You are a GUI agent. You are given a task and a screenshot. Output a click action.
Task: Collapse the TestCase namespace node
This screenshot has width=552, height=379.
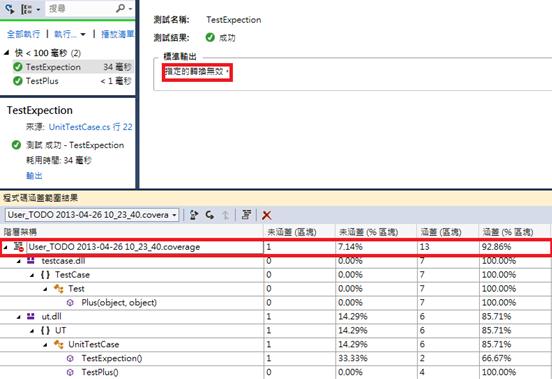click(32, 275)
